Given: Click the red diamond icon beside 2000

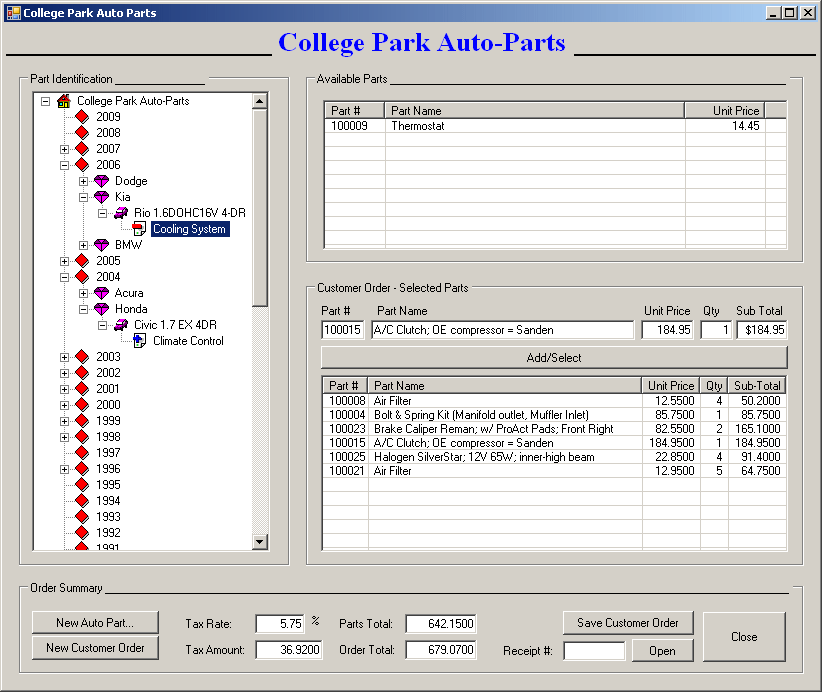Looking at the screenshot, I should (x=82, y=405).
